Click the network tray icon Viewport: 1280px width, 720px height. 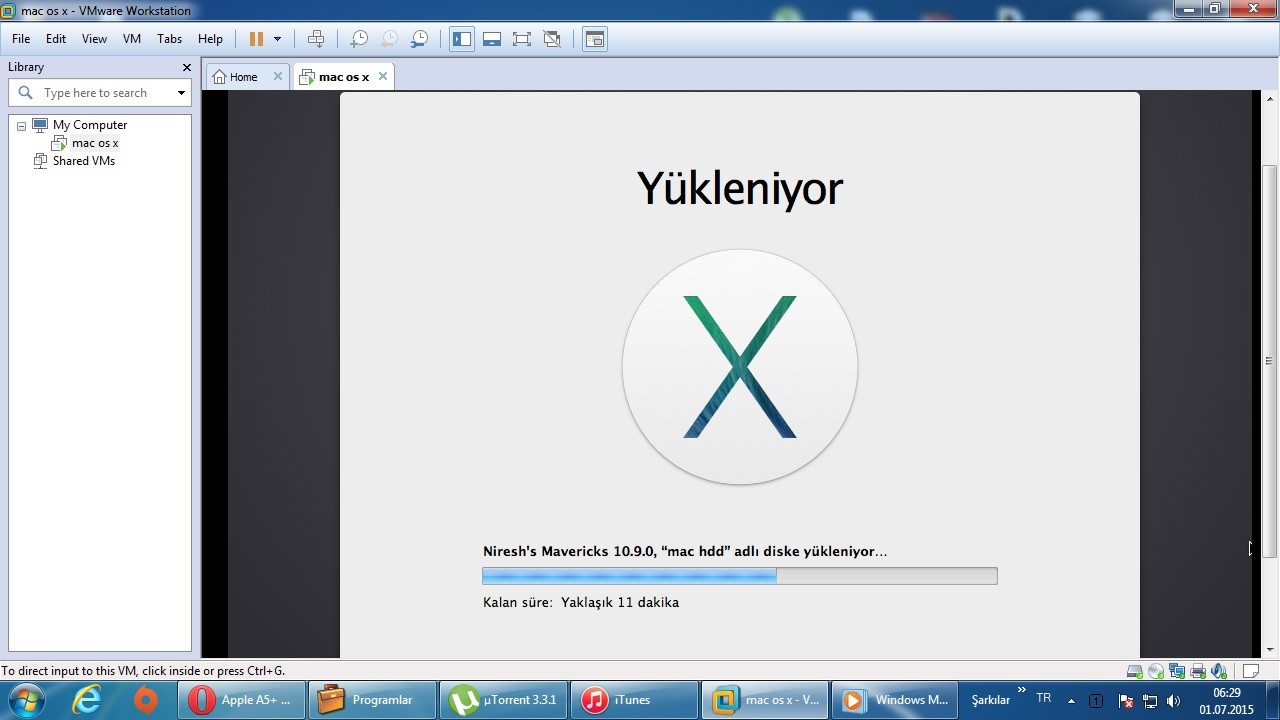pyautogui.click(x=1150, y=701)
